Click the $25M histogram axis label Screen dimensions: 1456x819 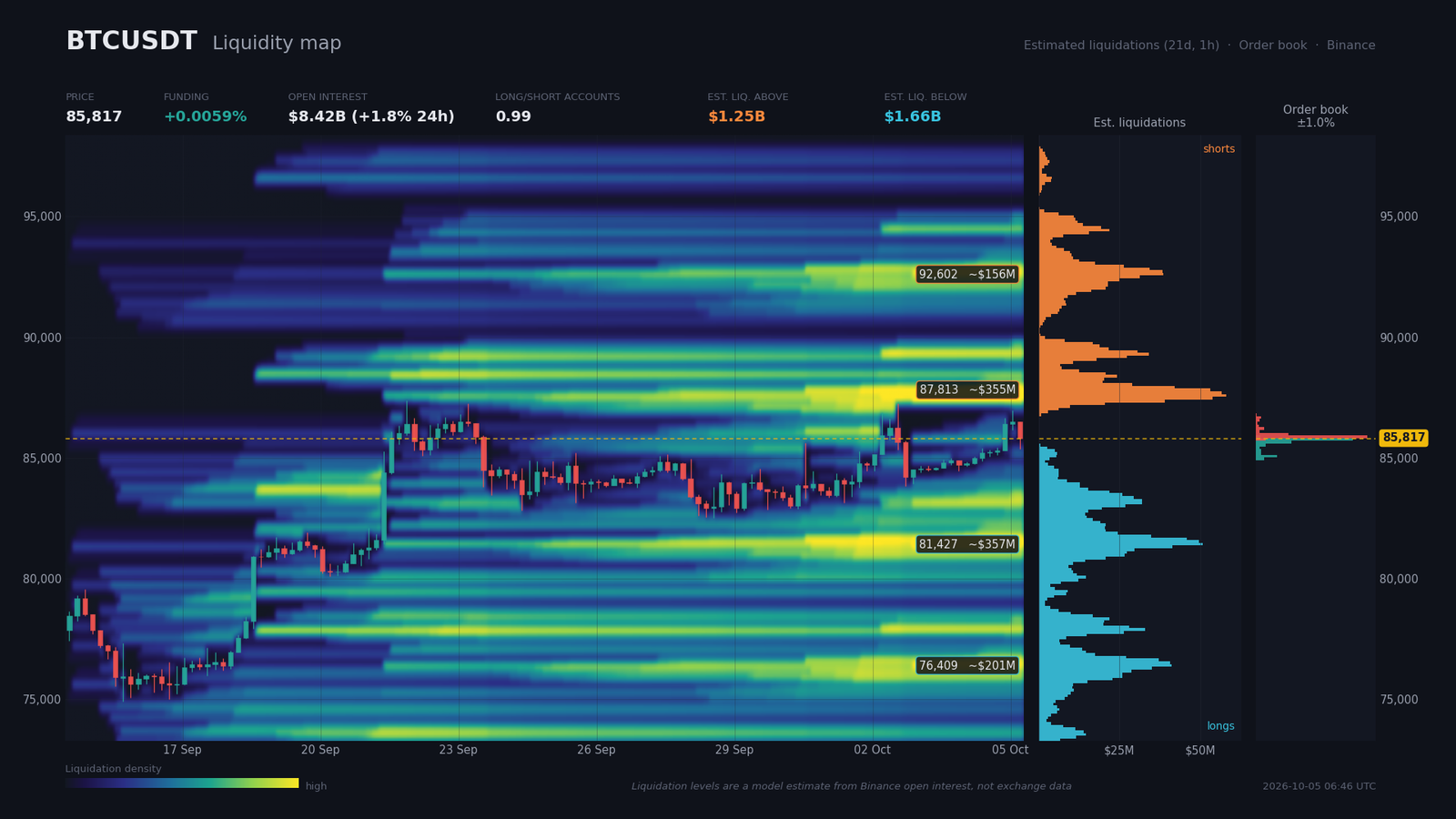point(1119,751)
